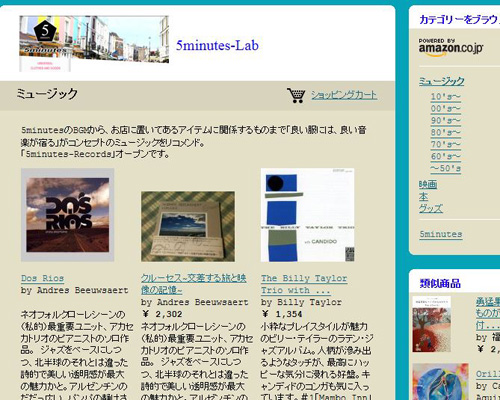Open the クルーセス~交差する旅と映像の記憶~ link

(194, 284)
